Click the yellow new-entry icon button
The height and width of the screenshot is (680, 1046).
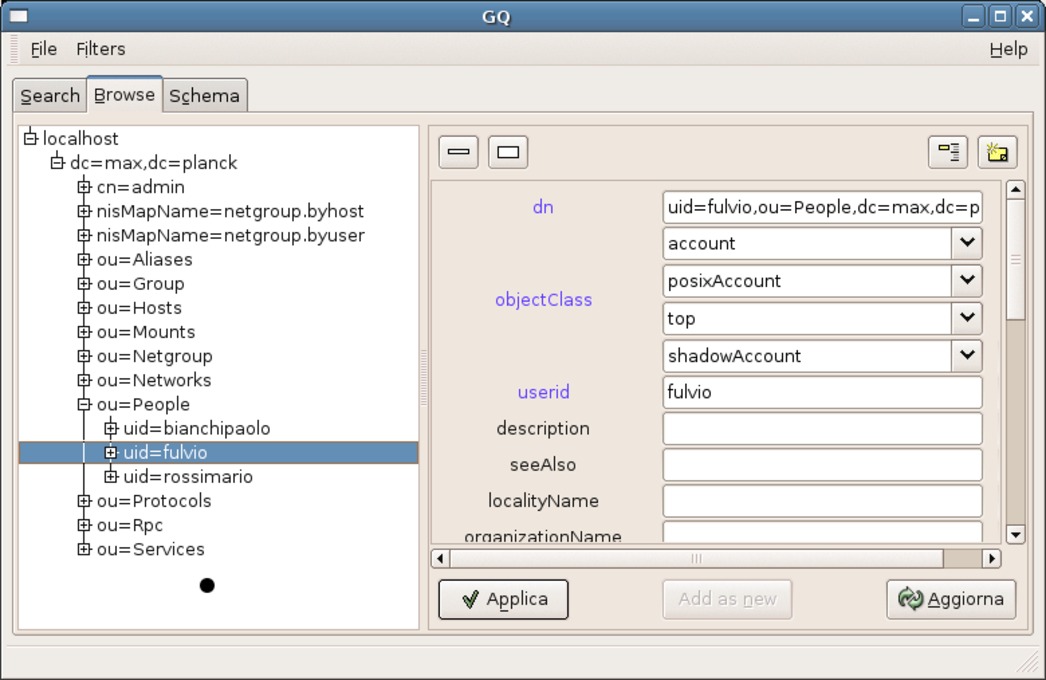[997, 152]
